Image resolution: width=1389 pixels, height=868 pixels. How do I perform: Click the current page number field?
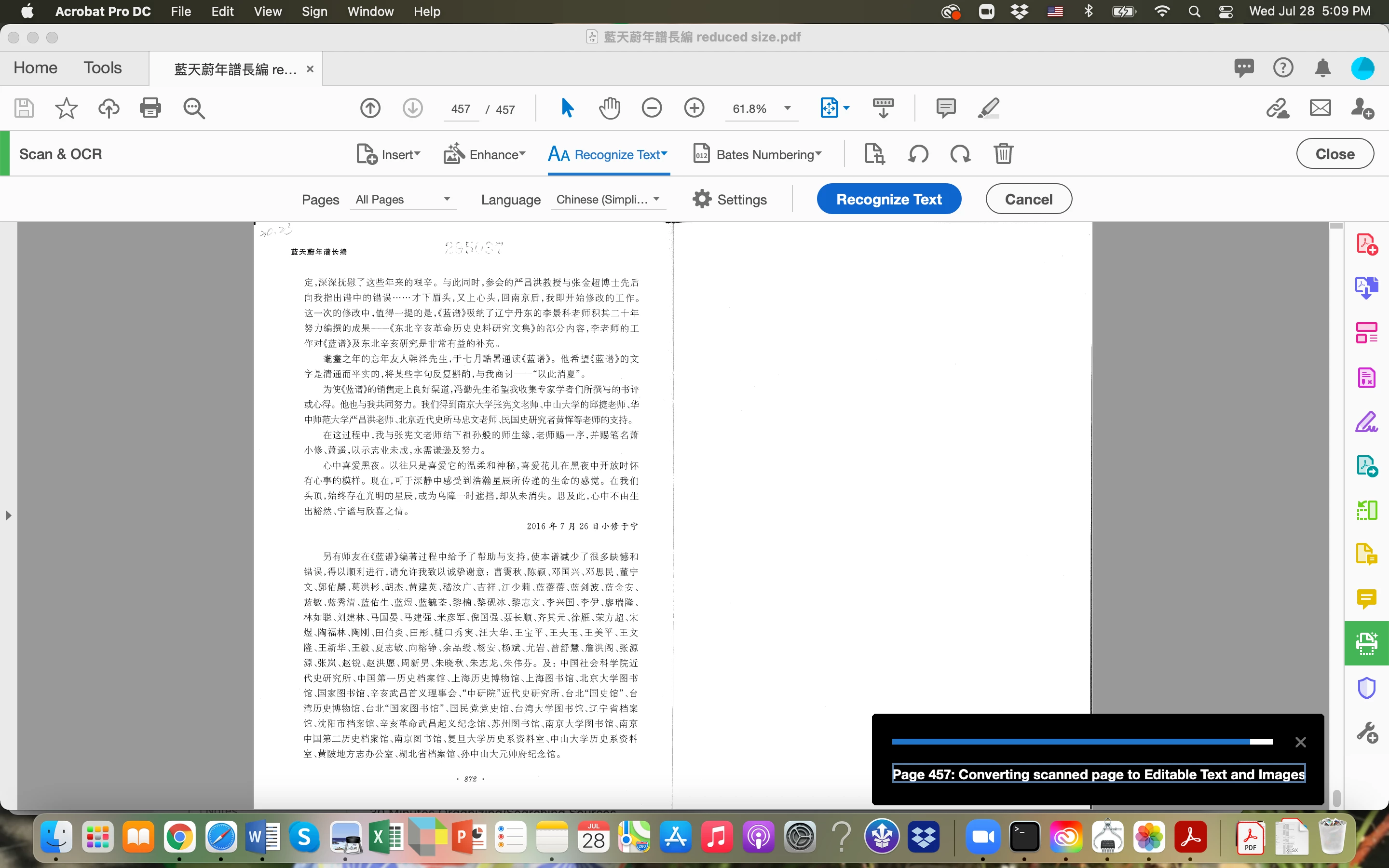(x=461, y=109)
